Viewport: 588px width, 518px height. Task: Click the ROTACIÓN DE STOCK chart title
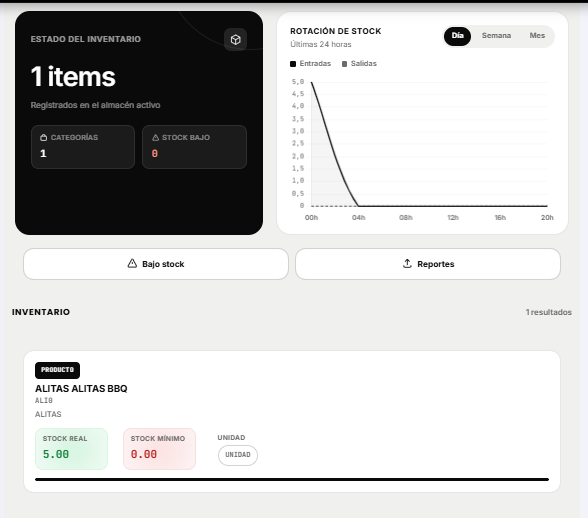[336, 31]
